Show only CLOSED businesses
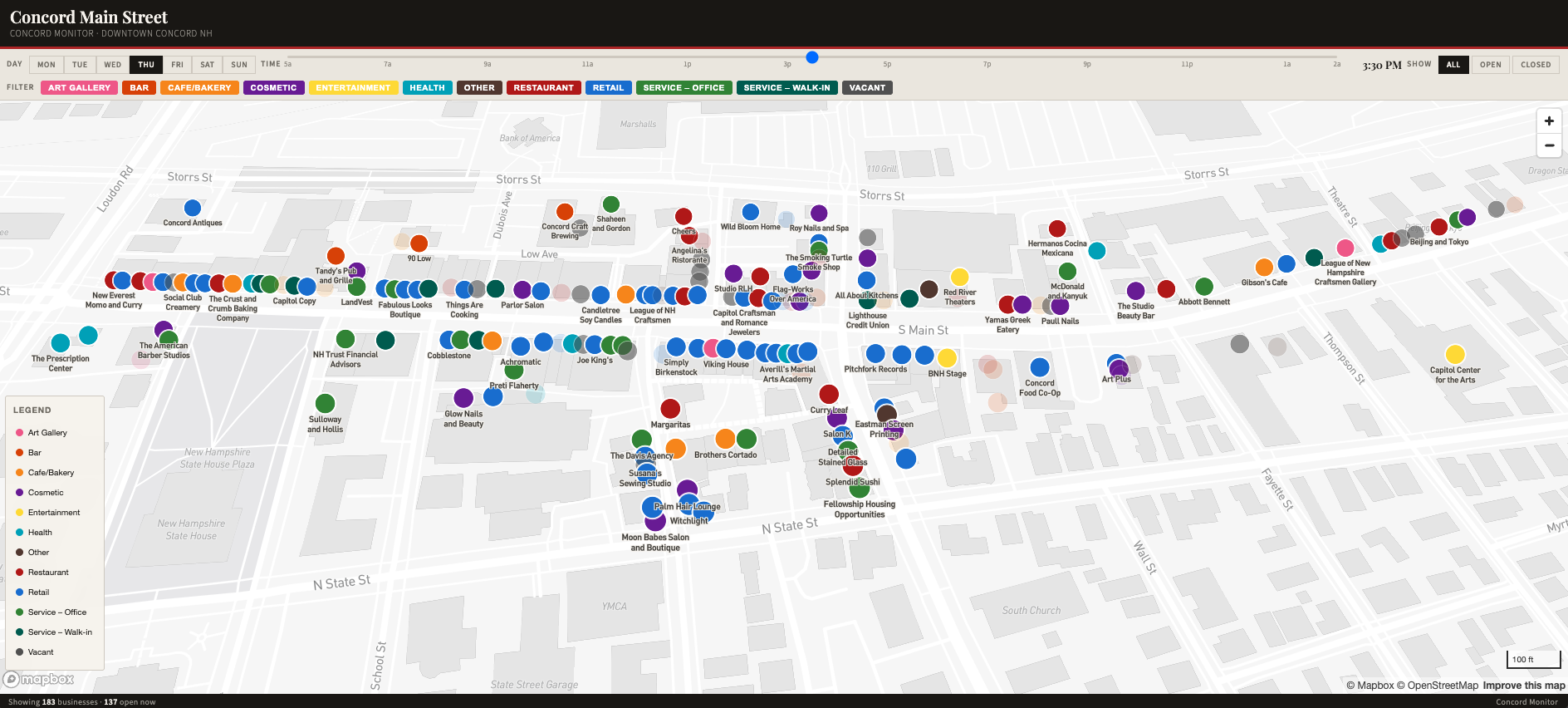1568x708 pixels. (x=1536, y=65)
